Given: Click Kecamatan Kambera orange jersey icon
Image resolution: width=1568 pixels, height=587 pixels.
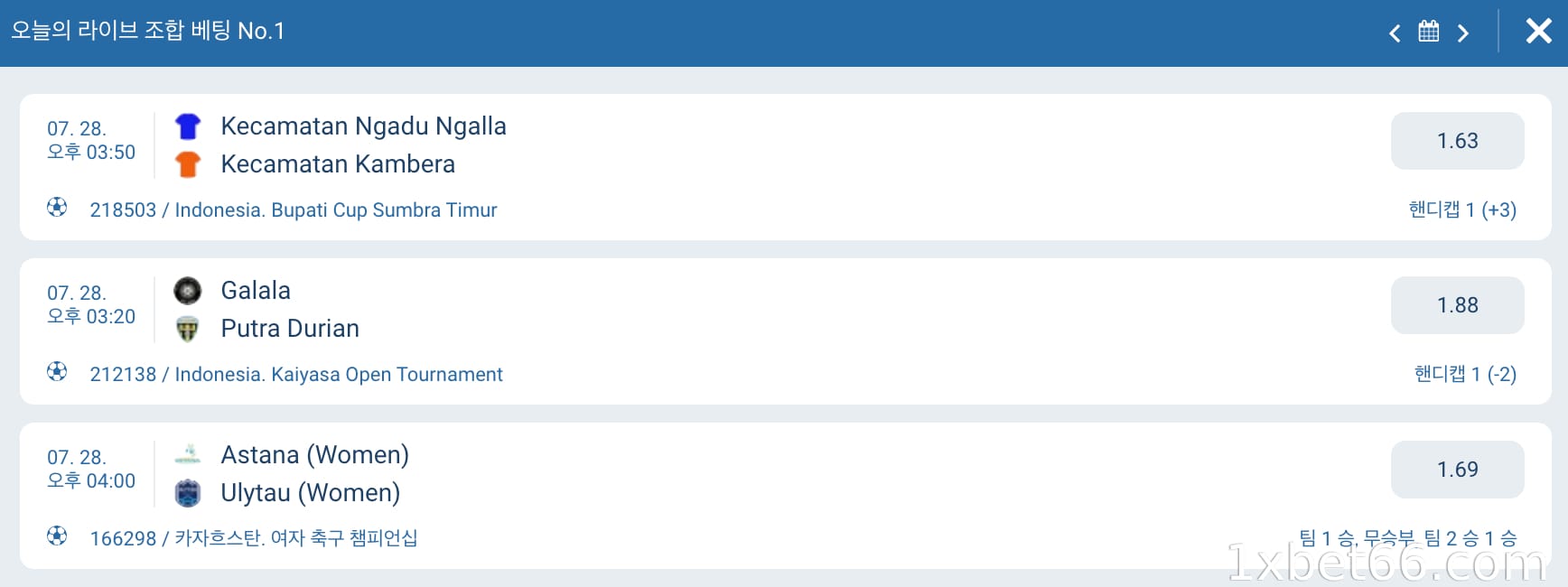Looking at the screenshot, I should 188,164.
